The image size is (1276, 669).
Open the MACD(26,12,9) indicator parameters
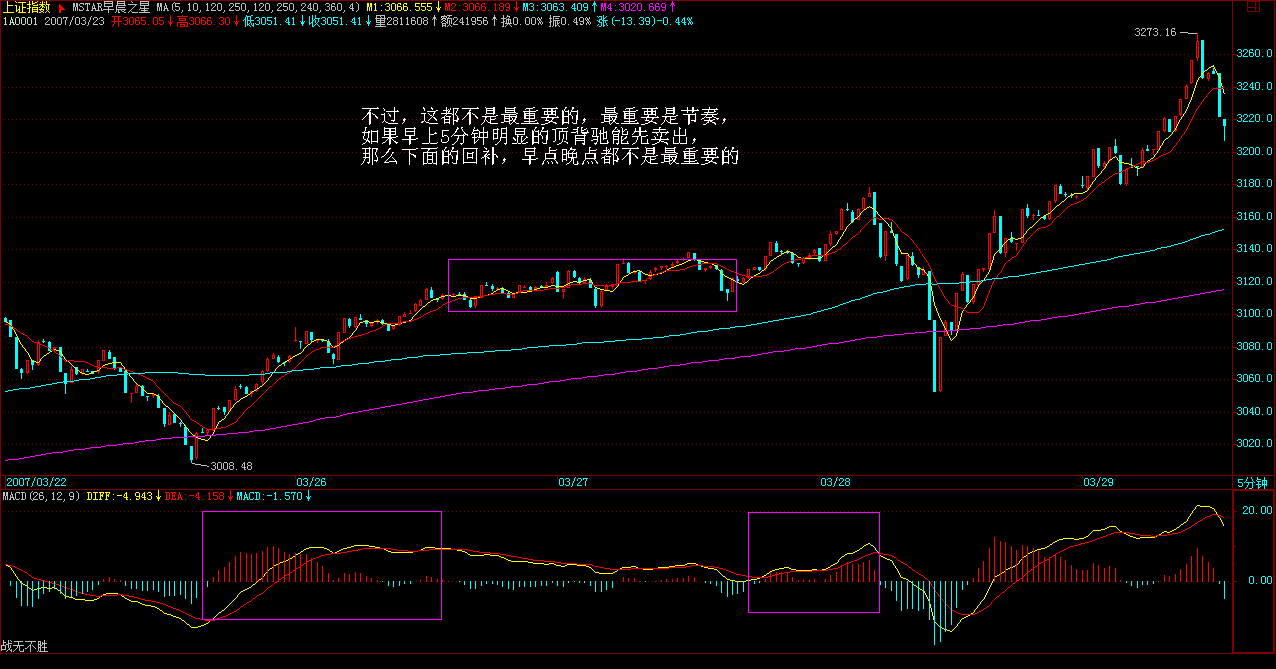pyautogui.click(x=40, y=496)
